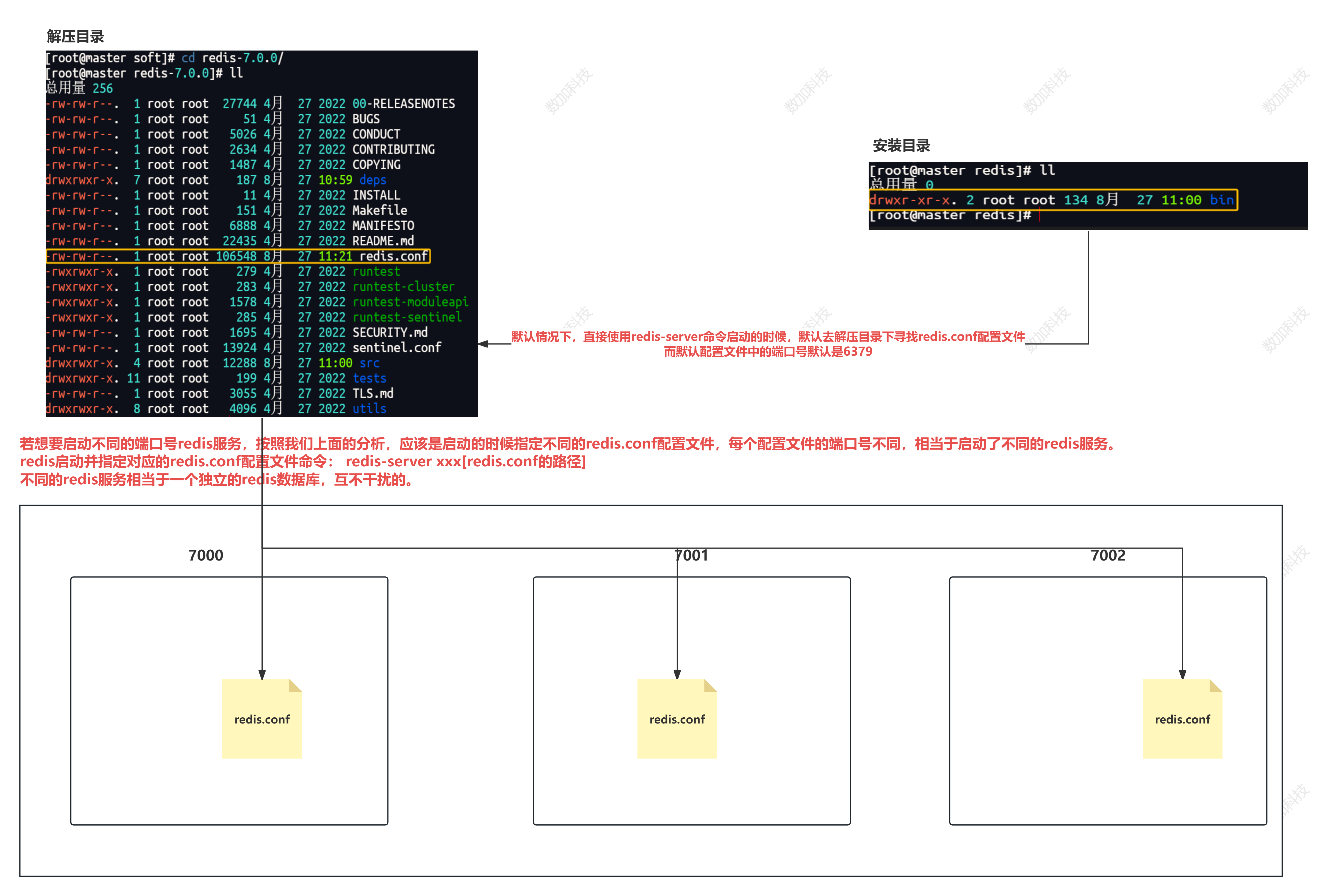This screenshot has width=1328, height=896.
Task: Click redis.conf note icon in 7000 box
Action: click(262, 718)
